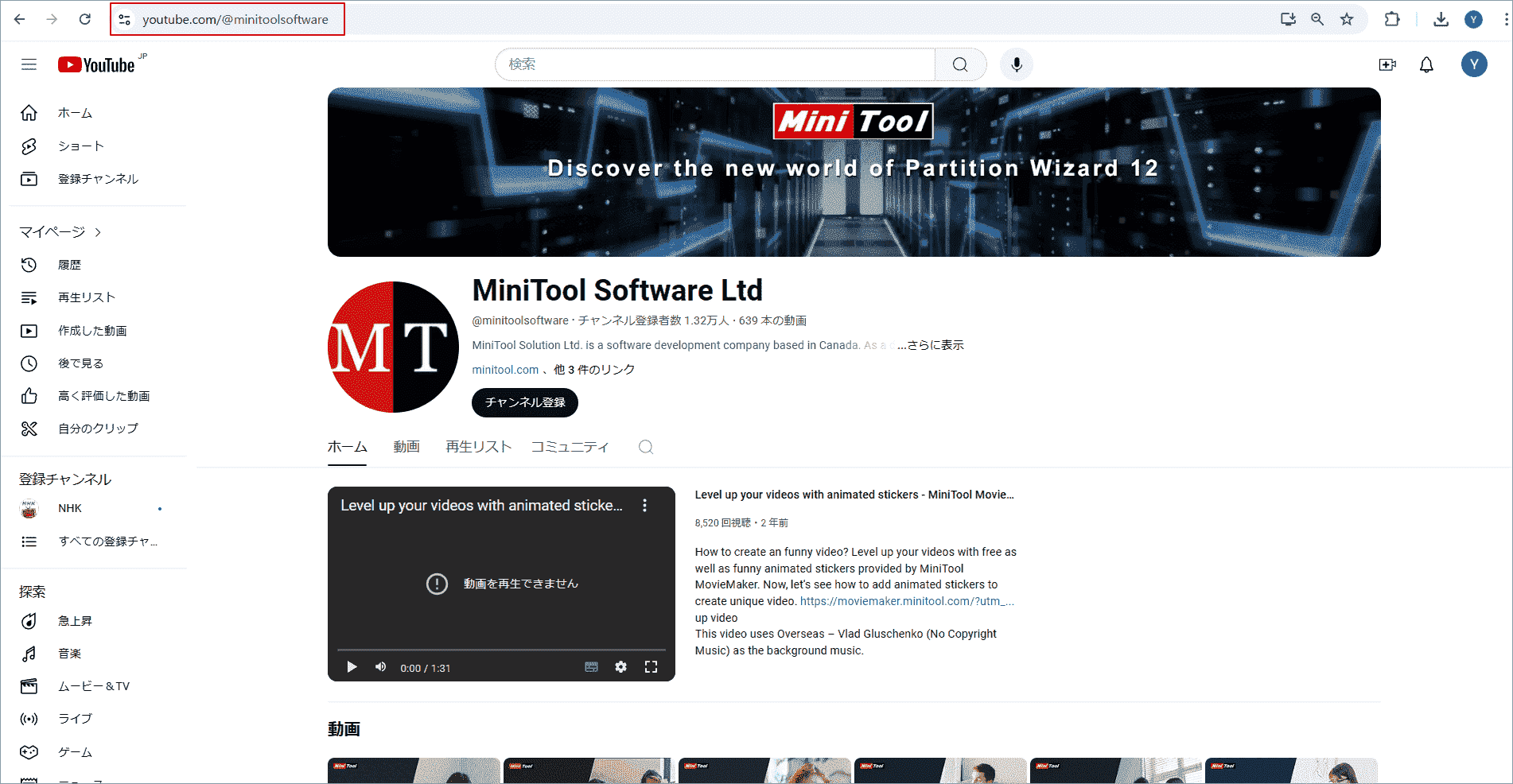Show 他 3 件のリンク
1513x784 pixels.
(x=594, y=370)
